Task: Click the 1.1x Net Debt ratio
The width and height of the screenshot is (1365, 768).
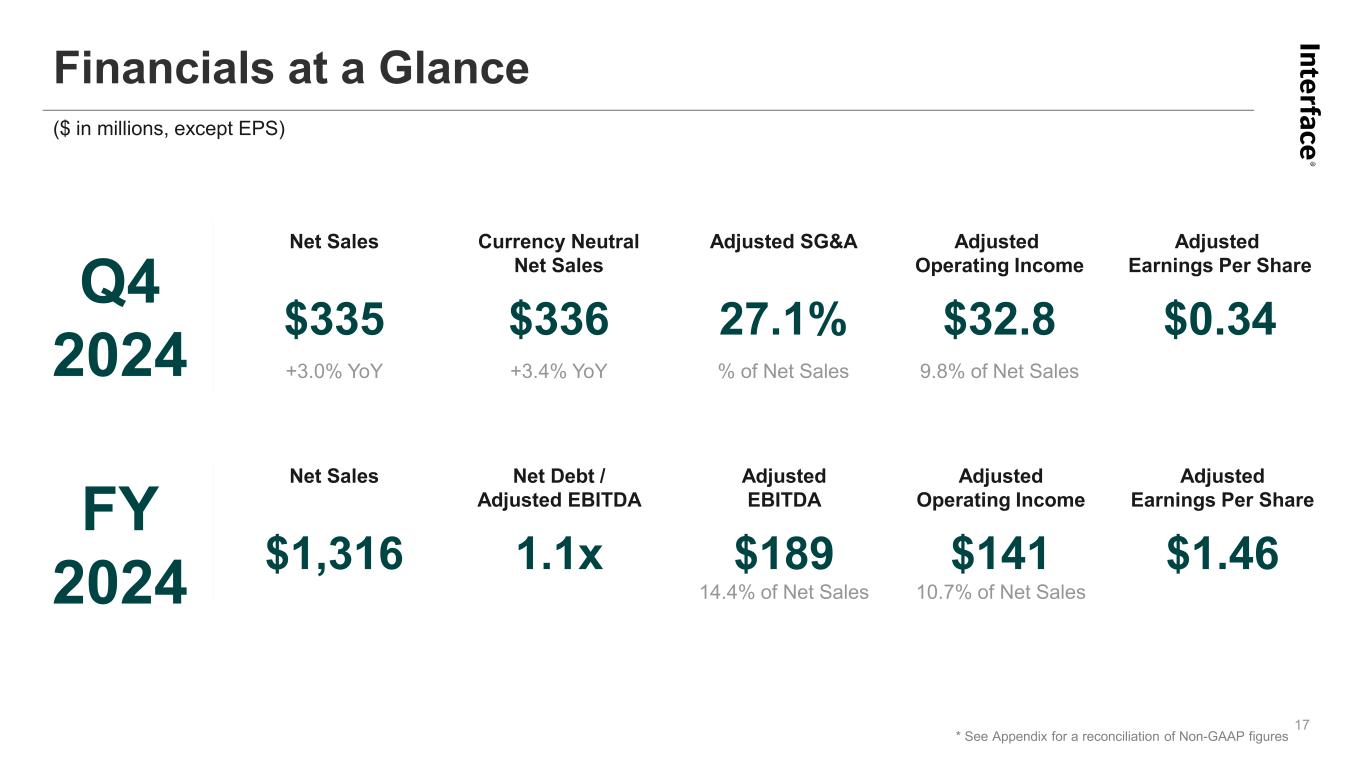Action: (x=558, y=553)
